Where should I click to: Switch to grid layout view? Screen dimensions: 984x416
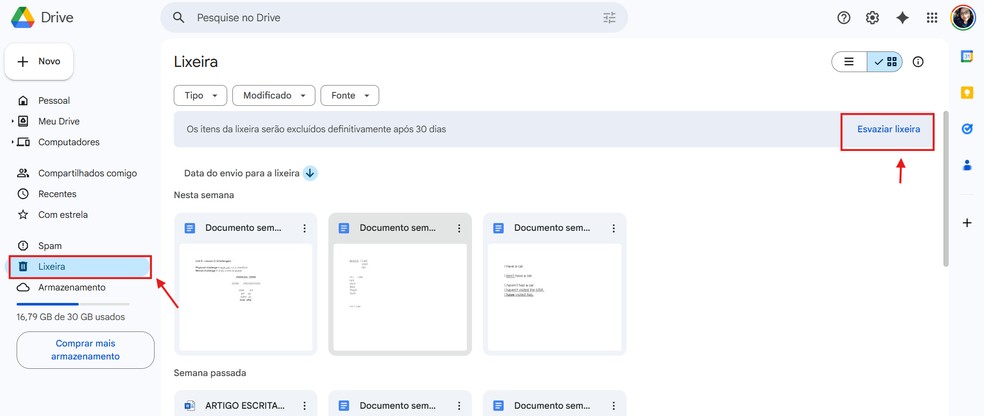tap(886, 62)
